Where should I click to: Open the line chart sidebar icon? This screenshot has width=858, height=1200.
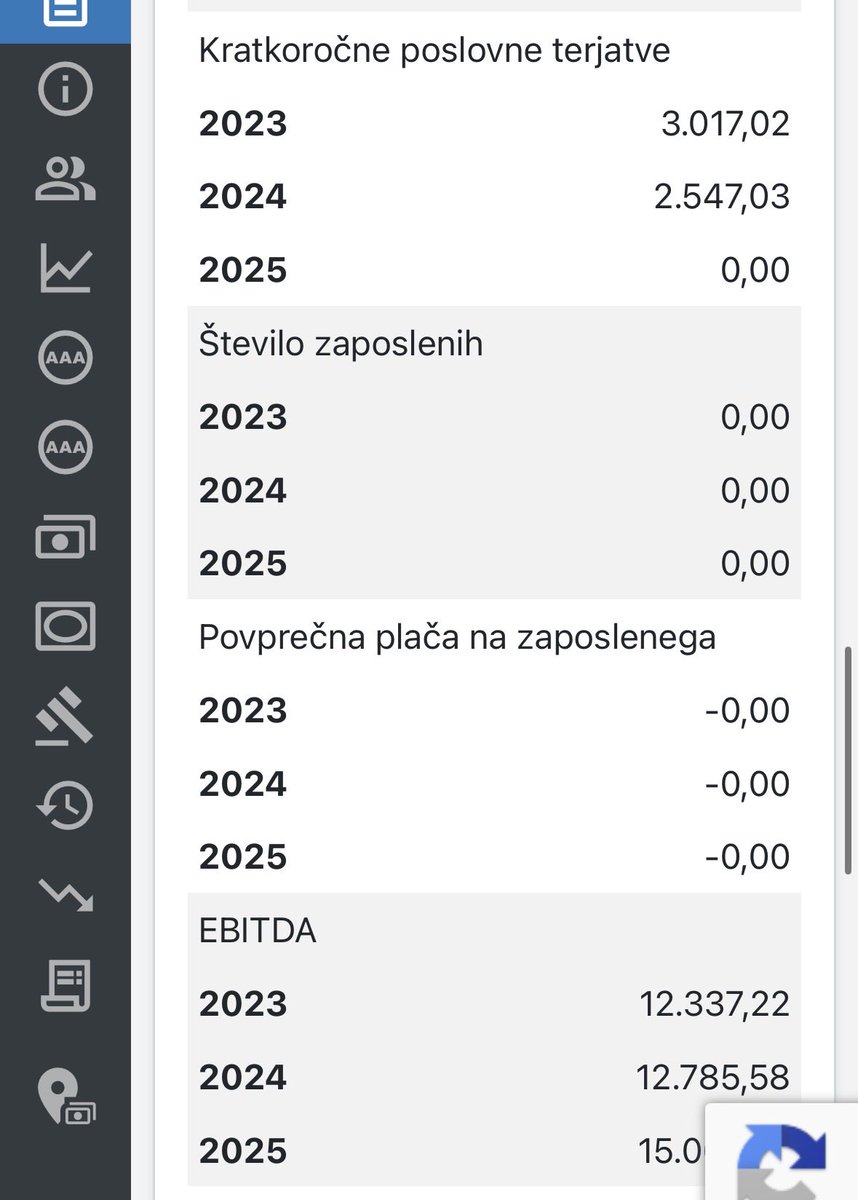point(65,268)
